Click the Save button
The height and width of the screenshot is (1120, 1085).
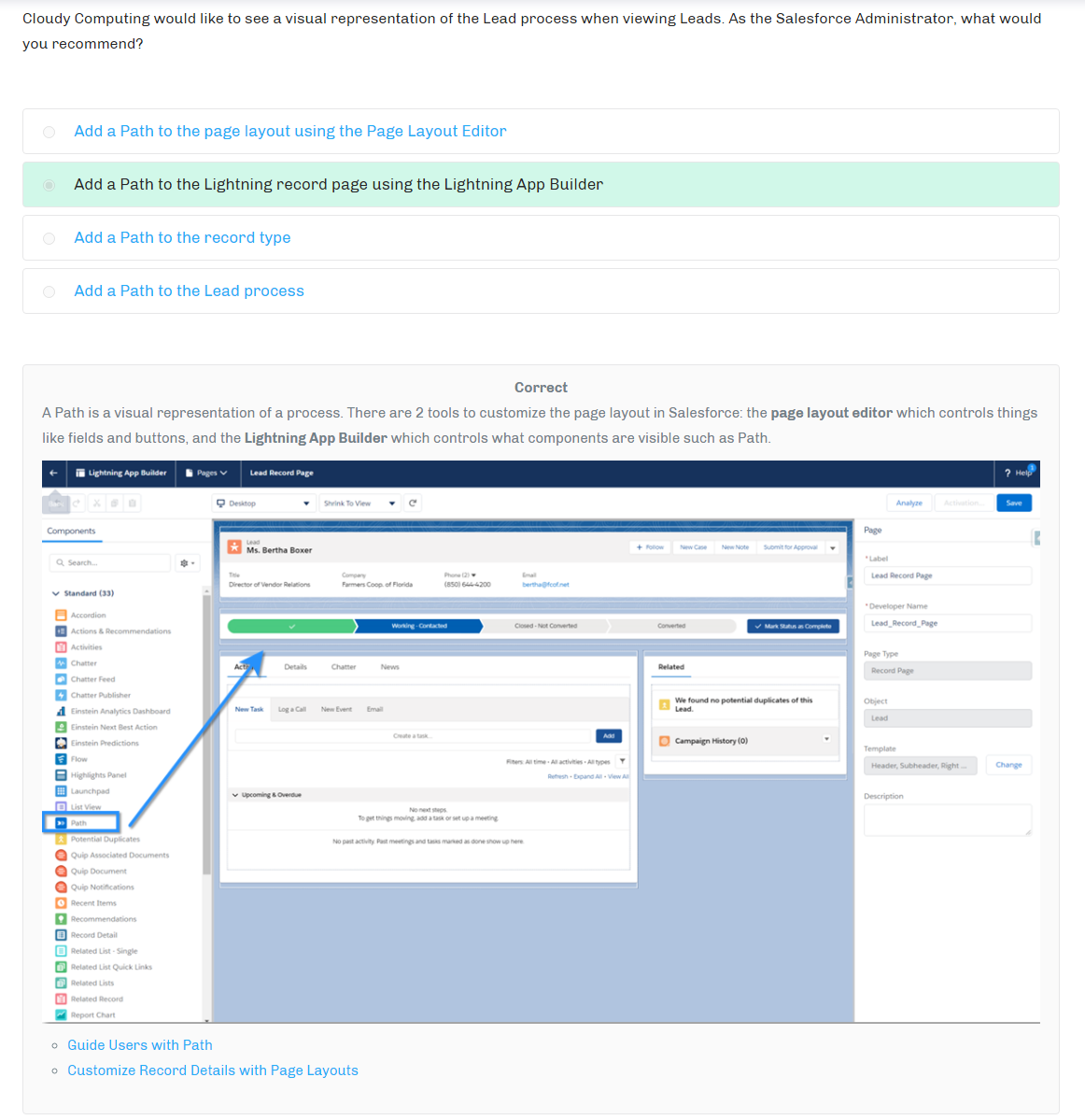1014,503
